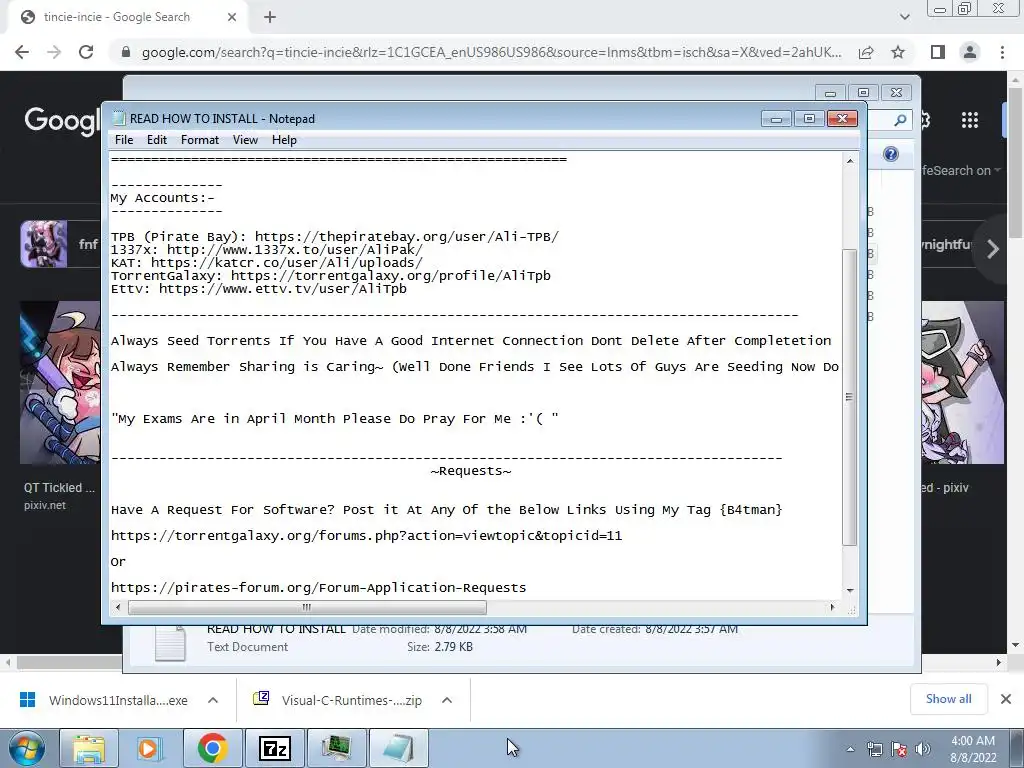Image resolution: width=1024 pixels, height=768 pixels.
Task: Open Notepad File menu
Action: pos(123,140)
